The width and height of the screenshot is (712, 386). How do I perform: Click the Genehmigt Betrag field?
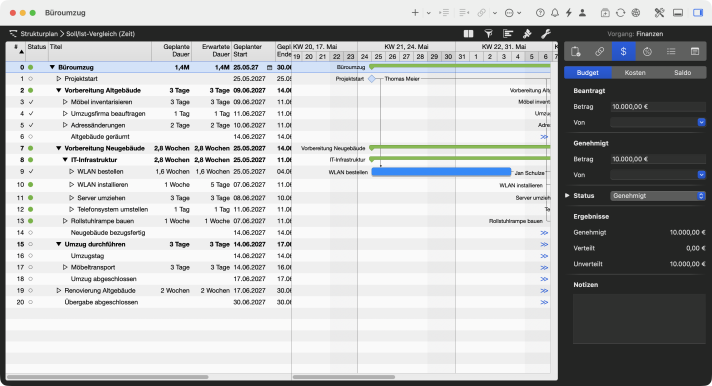[658, 159]
